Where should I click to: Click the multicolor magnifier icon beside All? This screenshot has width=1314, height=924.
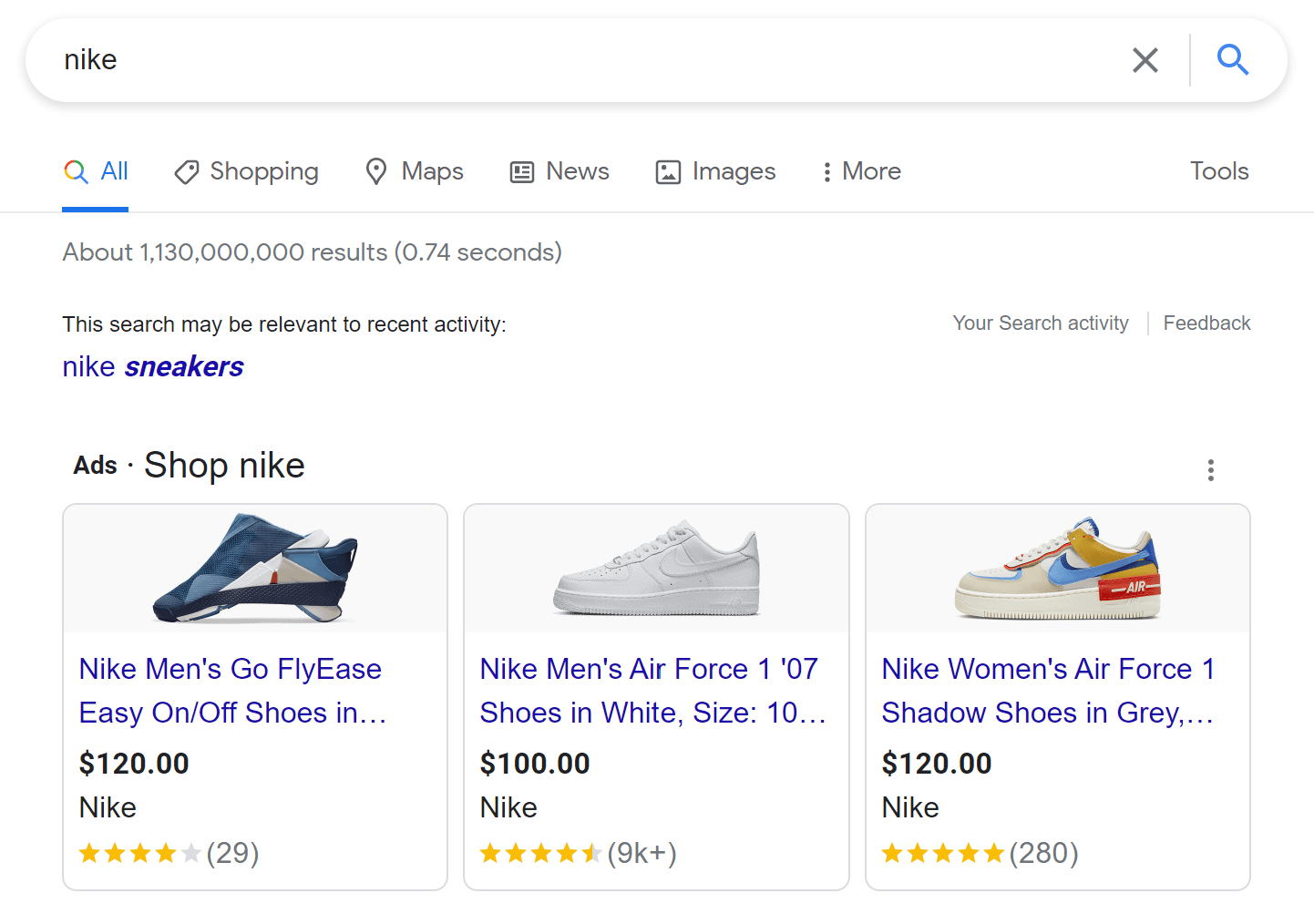(x=76, y=171)
